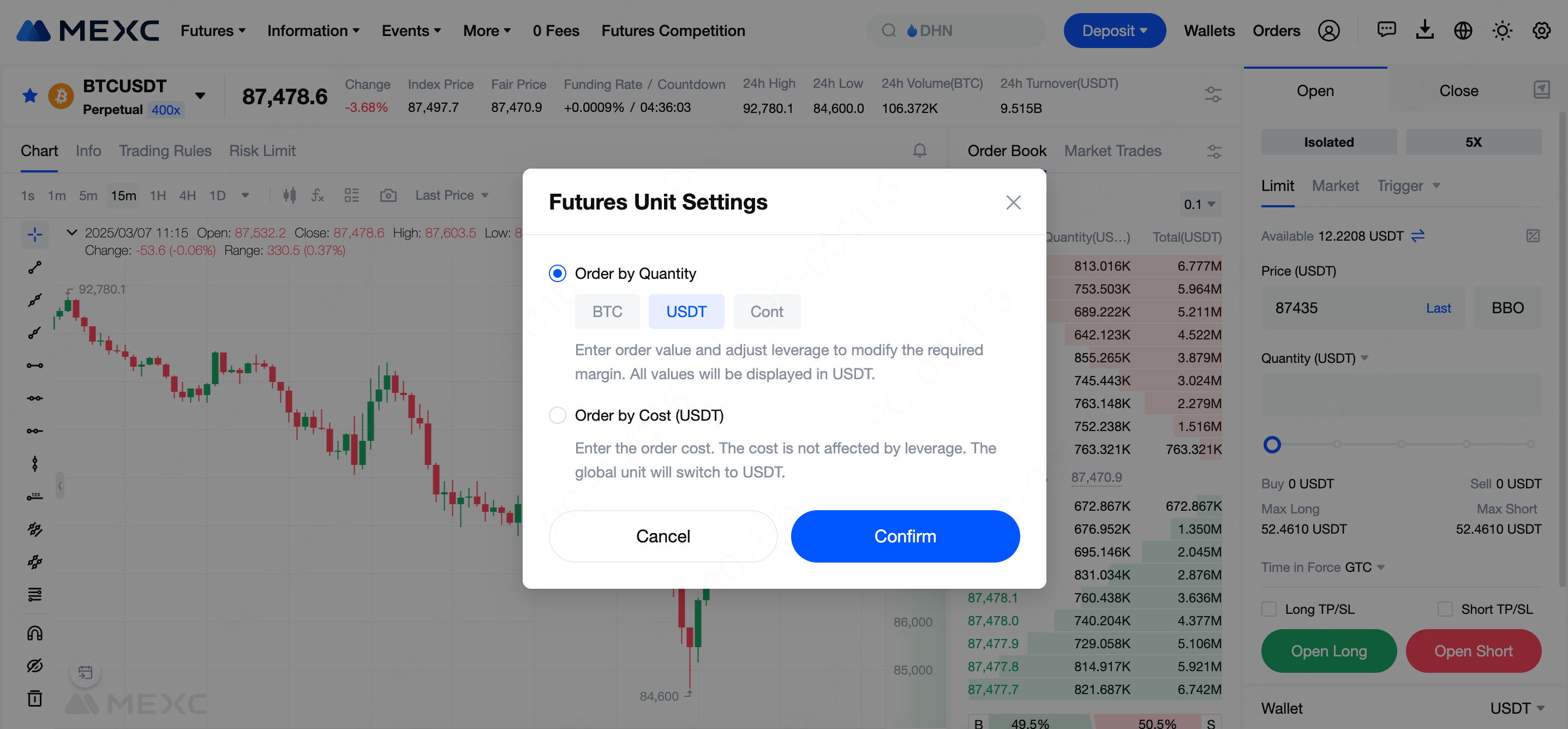Viewport: 1568px width, 729px height.
Task: Choose the BTC unit button
Action: coord(607,312)
